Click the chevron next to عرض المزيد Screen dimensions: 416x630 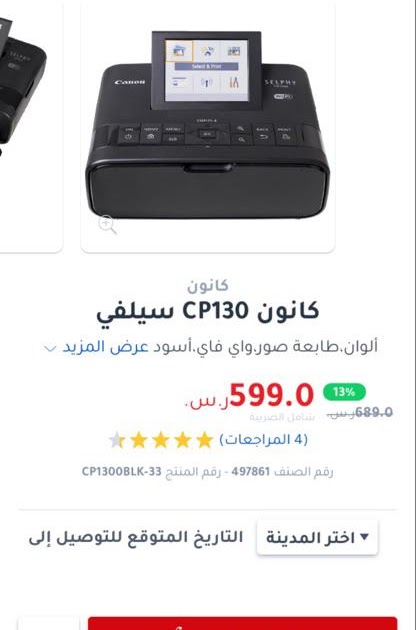click(x=50, y=348)
